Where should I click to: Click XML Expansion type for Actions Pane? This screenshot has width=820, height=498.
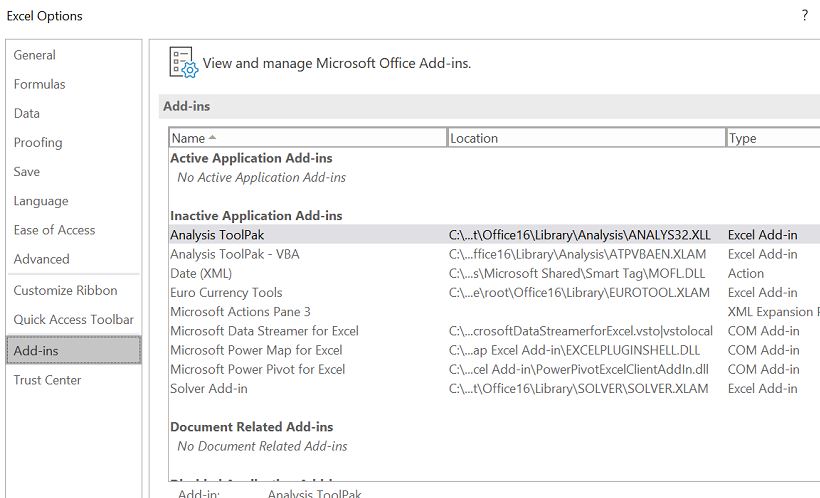point(773,312)
